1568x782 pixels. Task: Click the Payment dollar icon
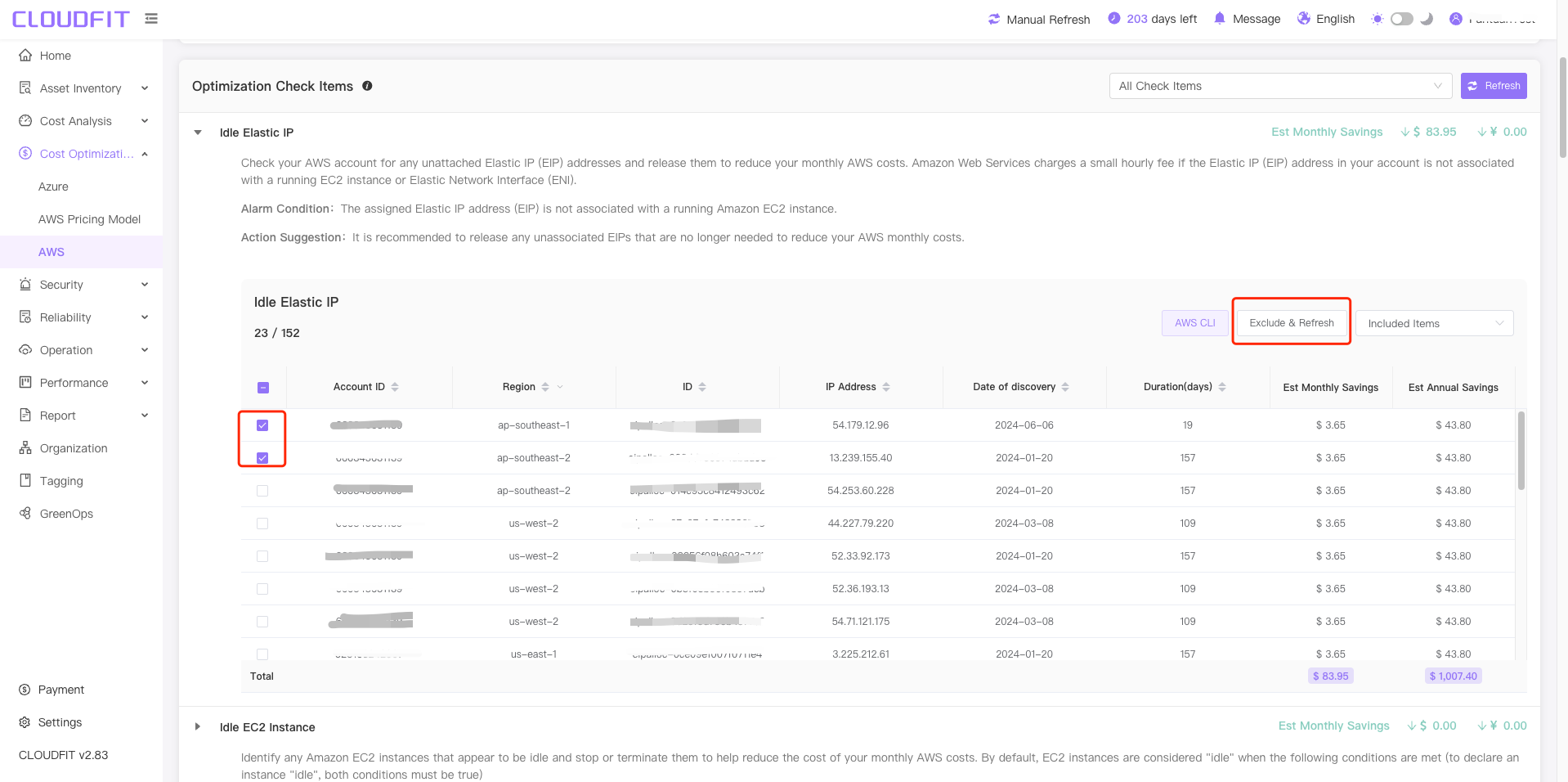25,690
